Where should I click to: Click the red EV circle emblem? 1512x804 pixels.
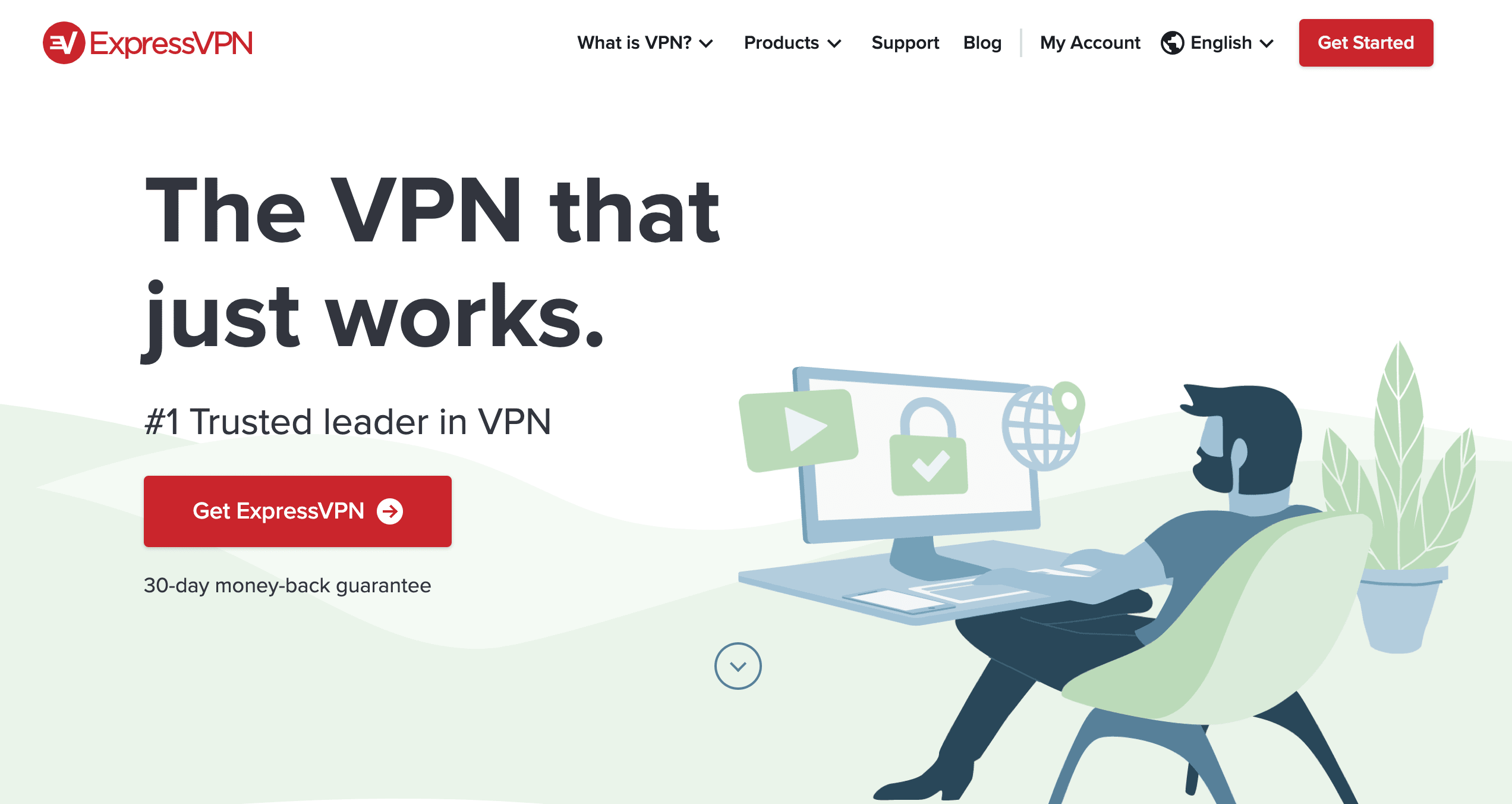[x=64, y=43]
